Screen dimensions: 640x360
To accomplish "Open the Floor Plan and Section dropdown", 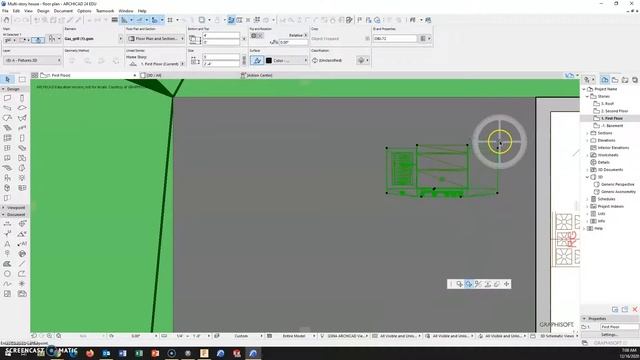I will click(155, 38).
